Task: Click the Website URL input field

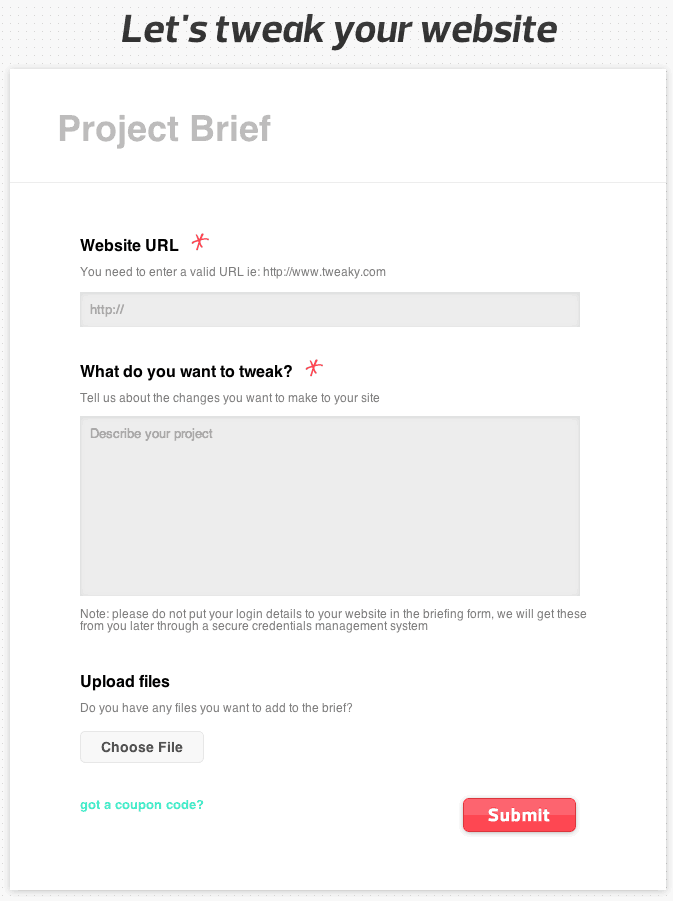Action: (x=329, y=310)
